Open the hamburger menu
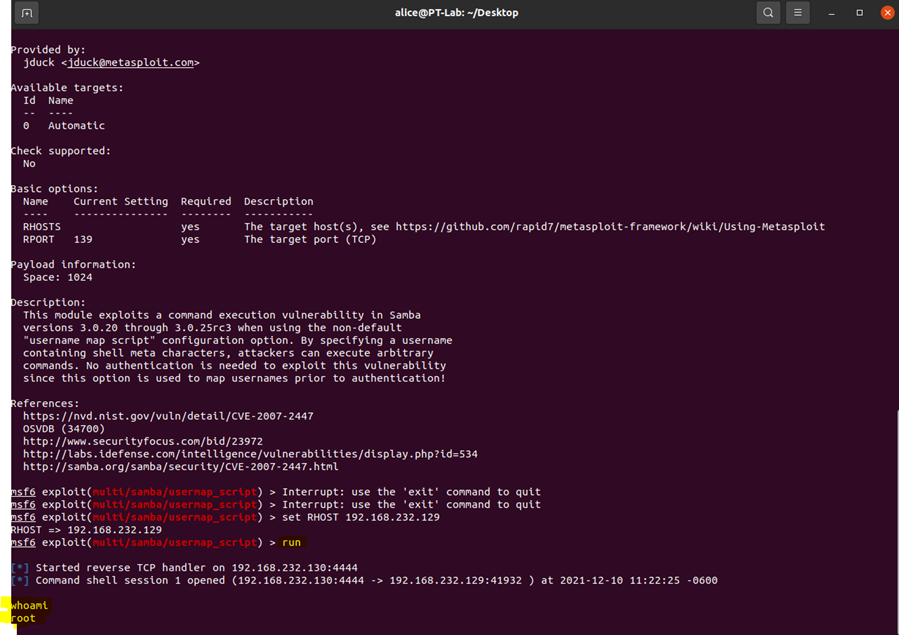The height and width of the screenshot is (635, 899). [x=798, y=13]
